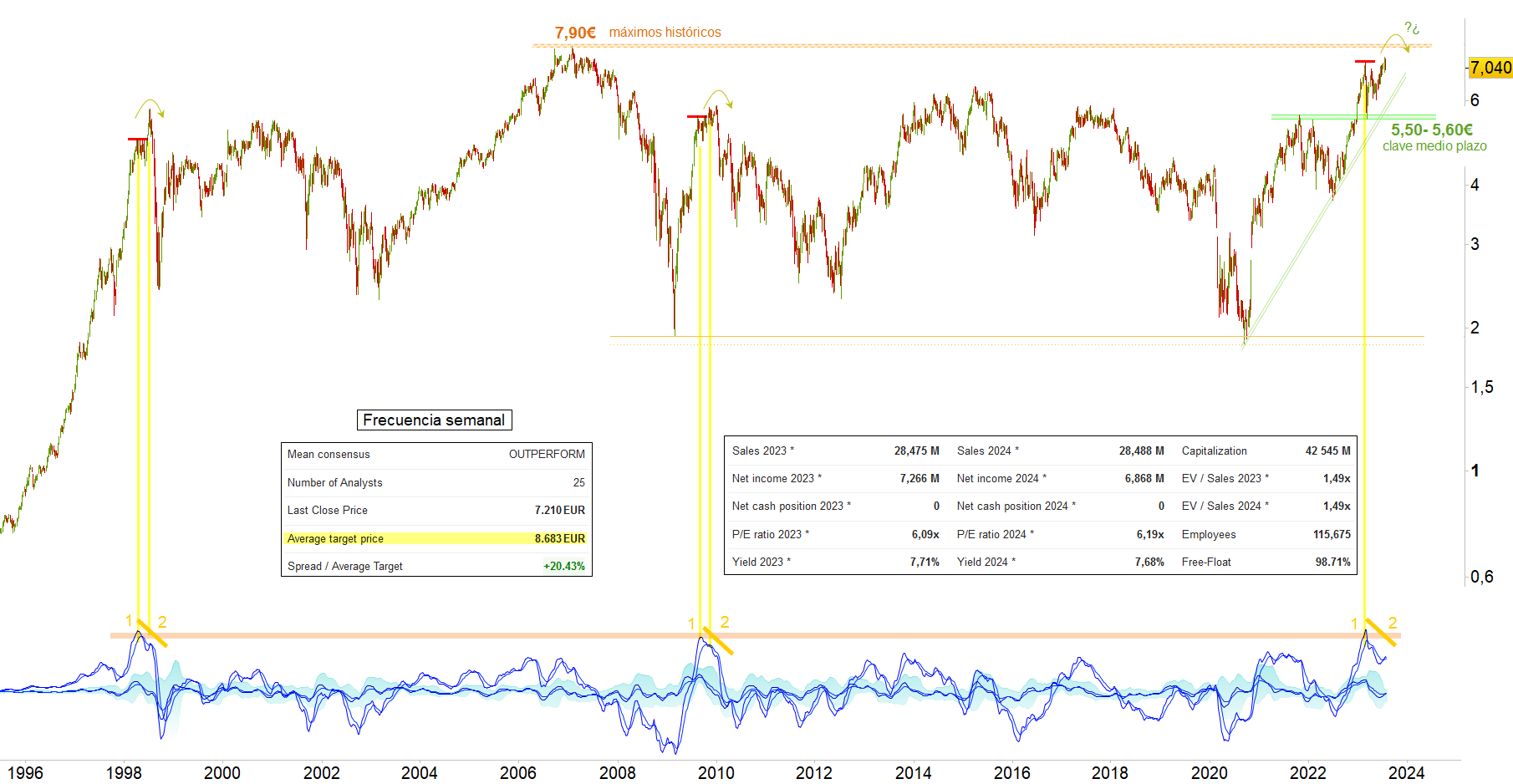Click the 1996 year label on time axis
Screen dimensions: 1513x784
coord(25,773)
